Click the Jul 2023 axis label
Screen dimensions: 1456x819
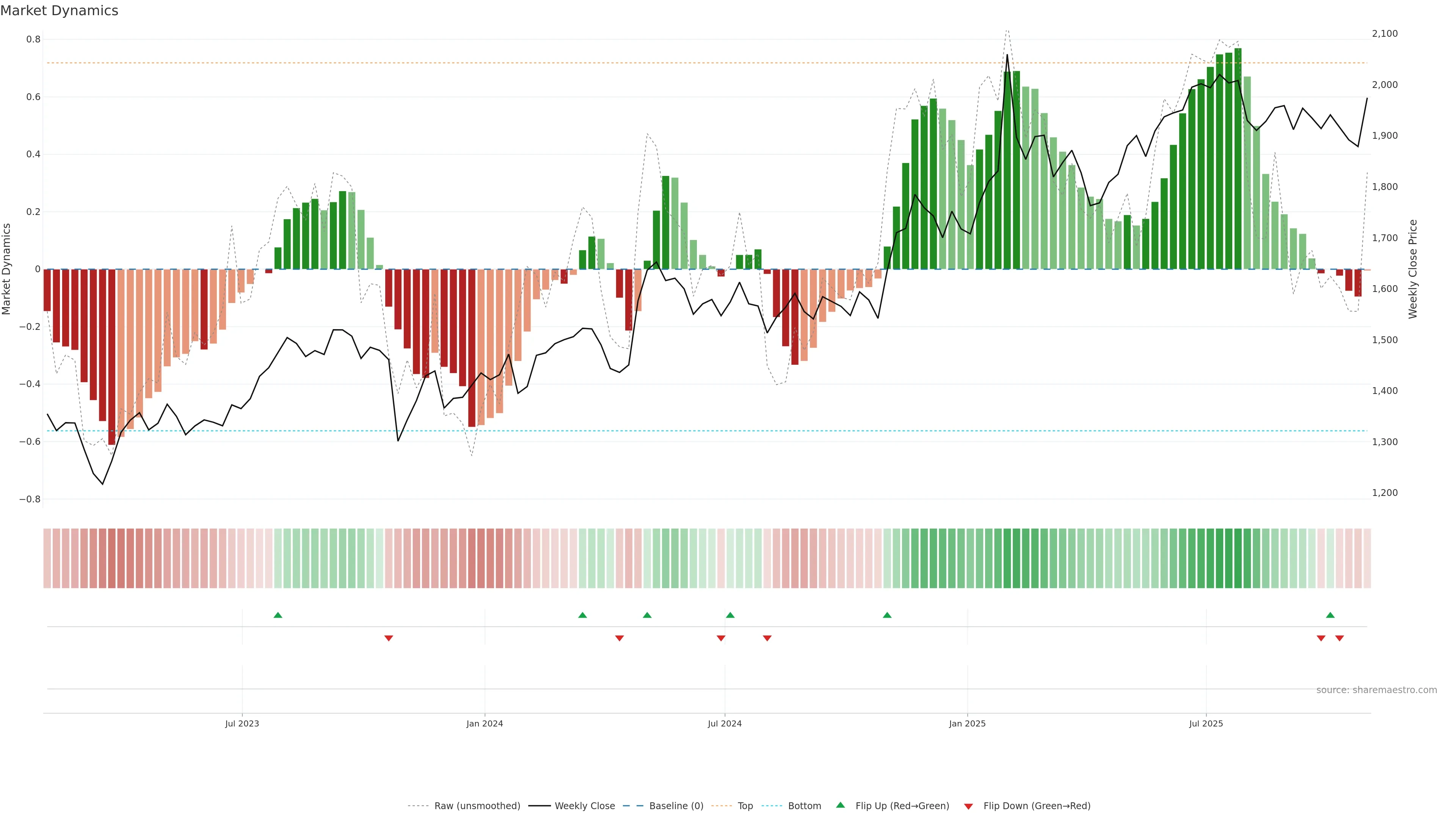tap(242, 723)
